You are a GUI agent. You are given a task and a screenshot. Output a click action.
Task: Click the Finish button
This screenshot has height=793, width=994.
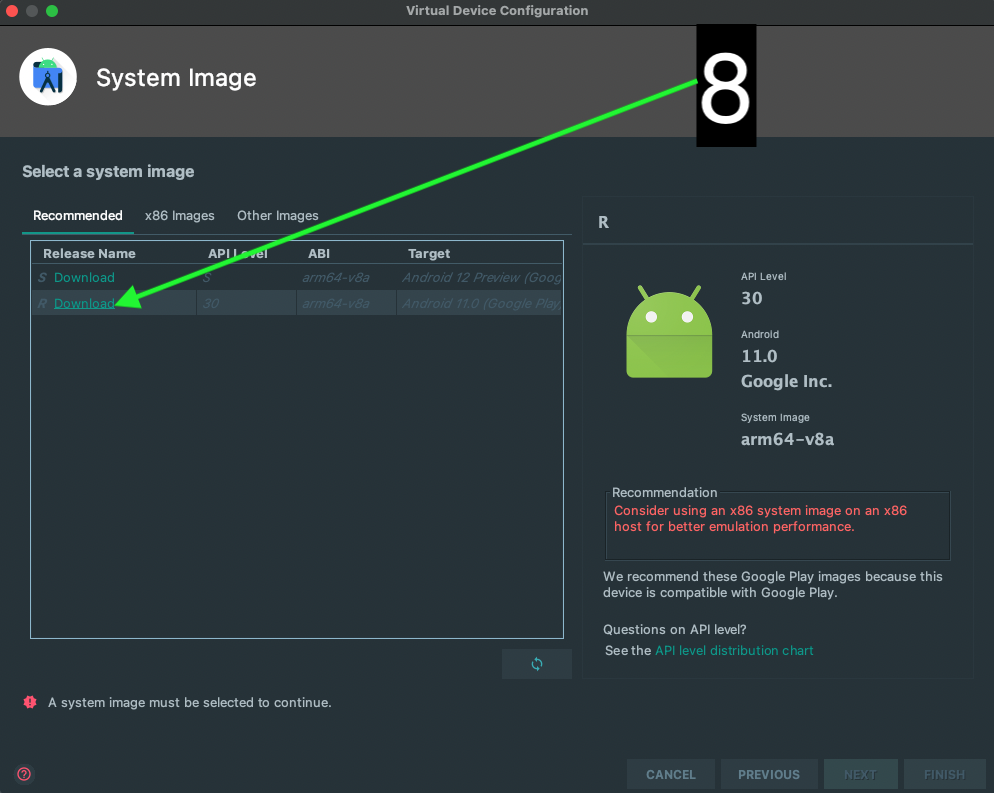point(944,774)
